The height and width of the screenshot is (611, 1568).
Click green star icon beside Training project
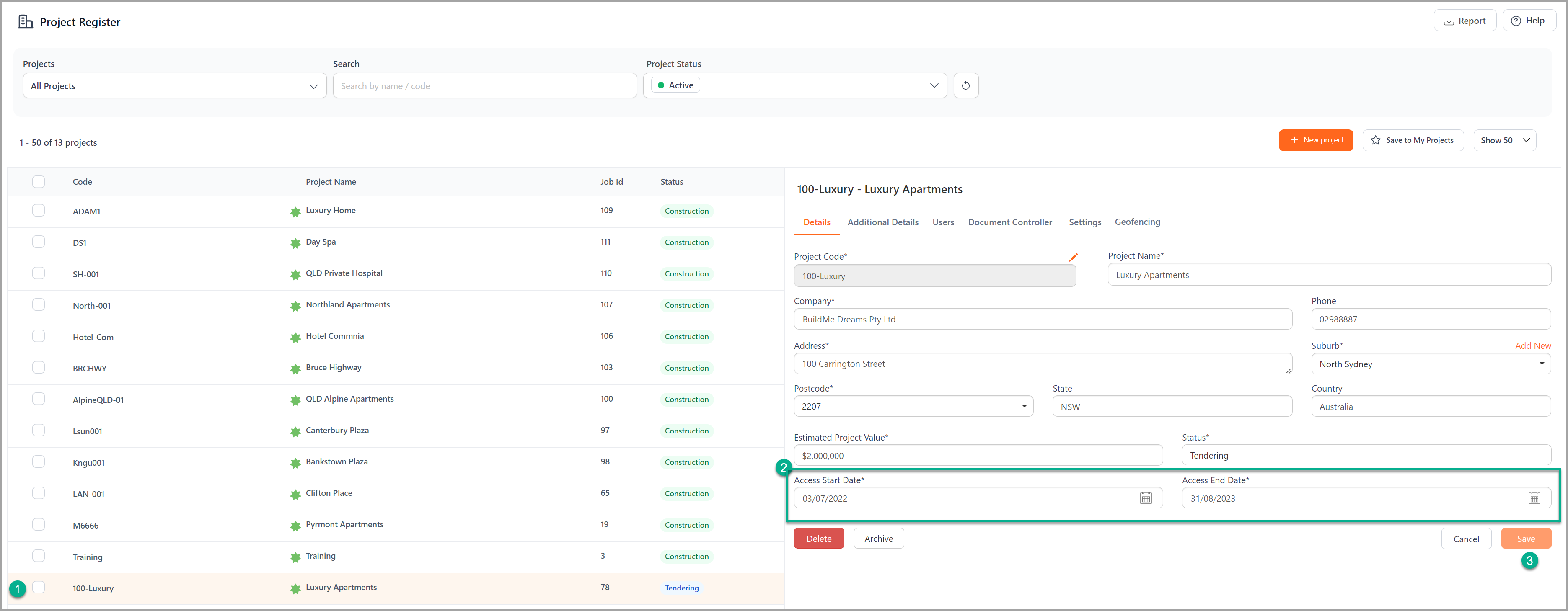tap(295, 557)
